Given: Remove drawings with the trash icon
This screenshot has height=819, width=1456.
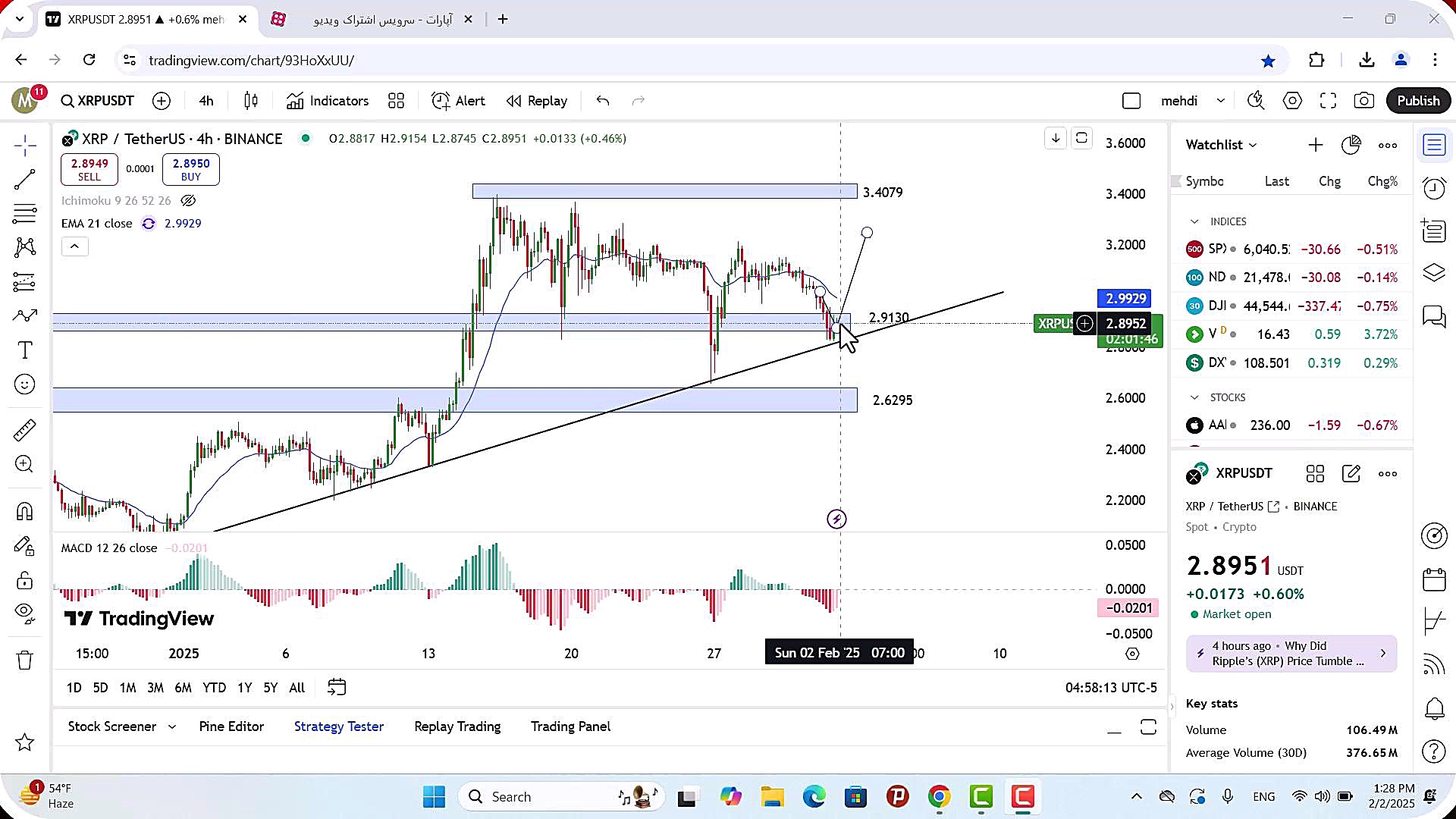Looking at the screenshot, I should point(25,661).
